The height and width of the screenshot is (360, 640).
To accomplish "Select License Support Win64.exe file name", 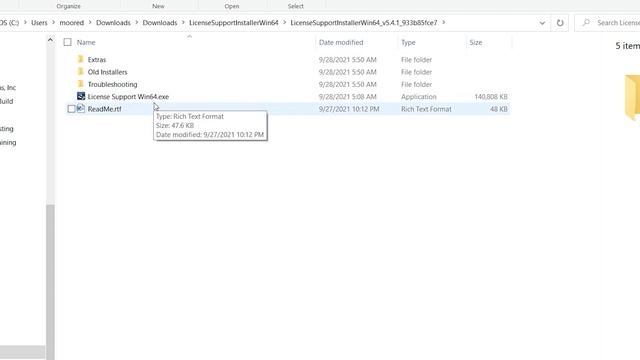I will (x=128, y=97).
